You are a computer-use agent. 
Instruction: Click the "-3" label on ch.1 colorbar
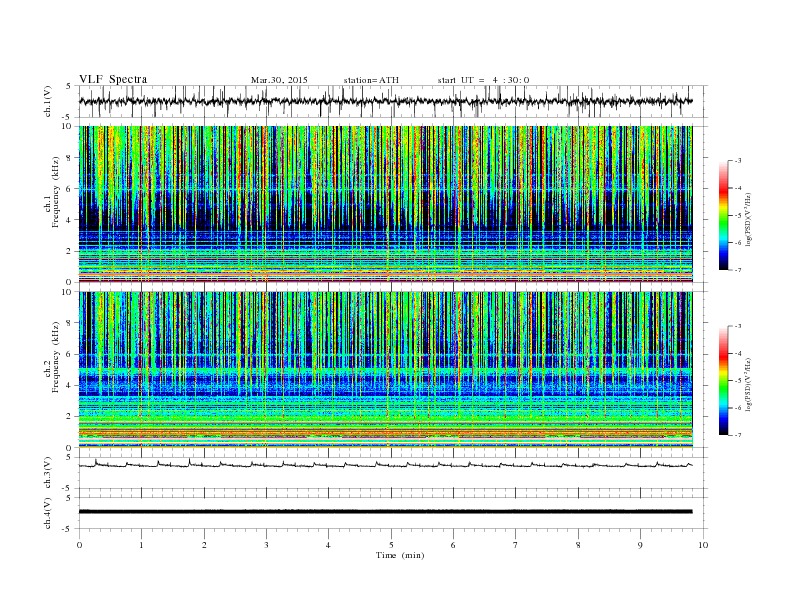tap(738, 161)
